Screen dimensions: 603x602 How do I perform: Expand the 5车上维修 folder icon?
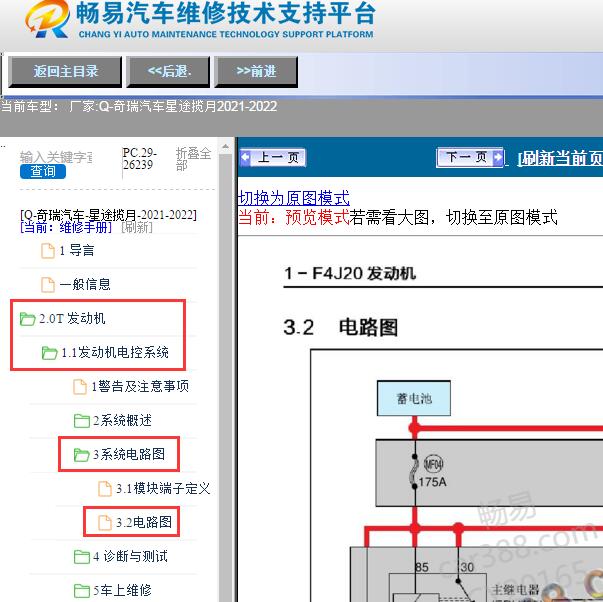82,590
